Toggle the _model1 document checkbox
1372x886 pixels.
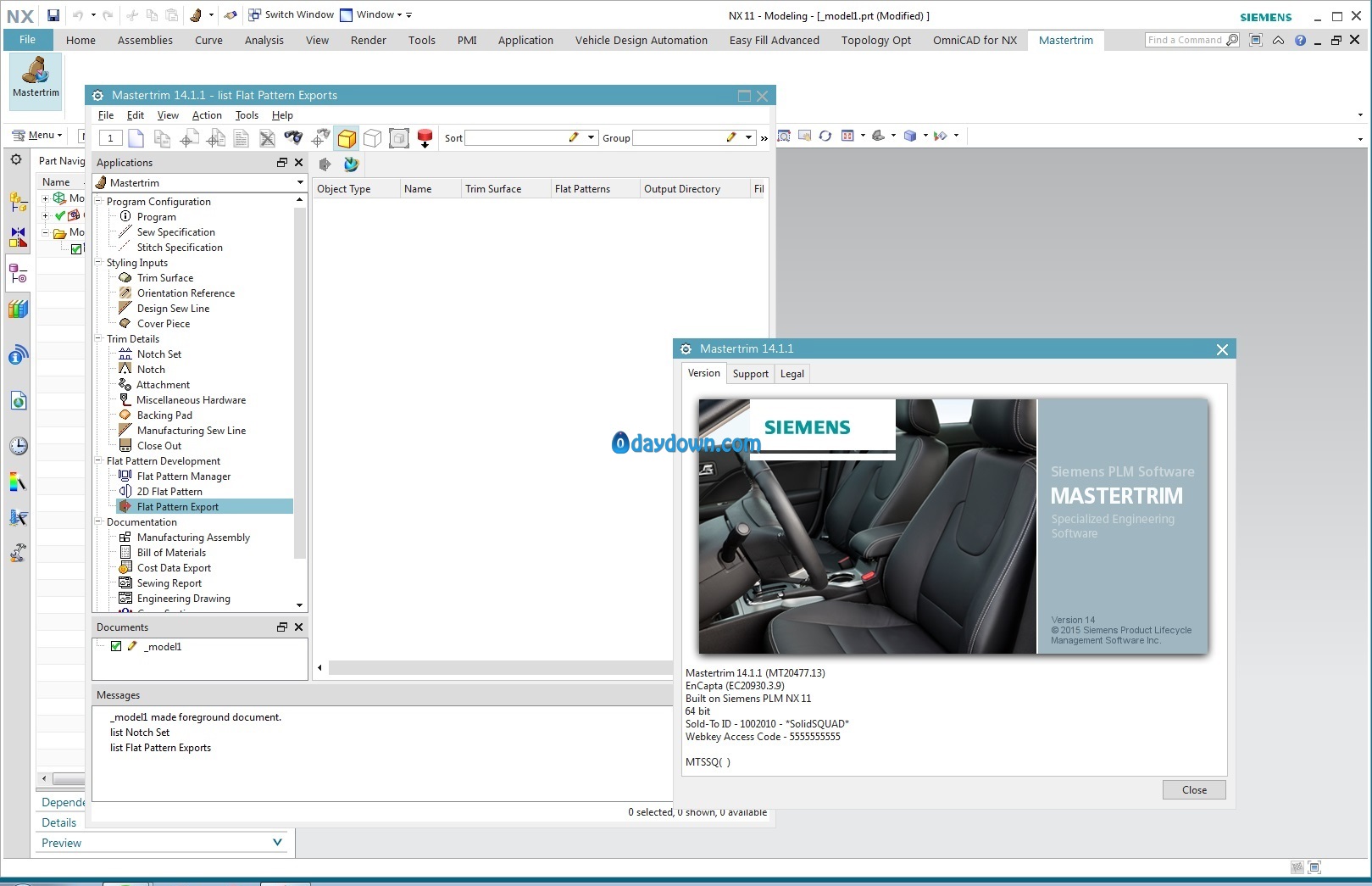pyautogui.click(x=116, y=646)
